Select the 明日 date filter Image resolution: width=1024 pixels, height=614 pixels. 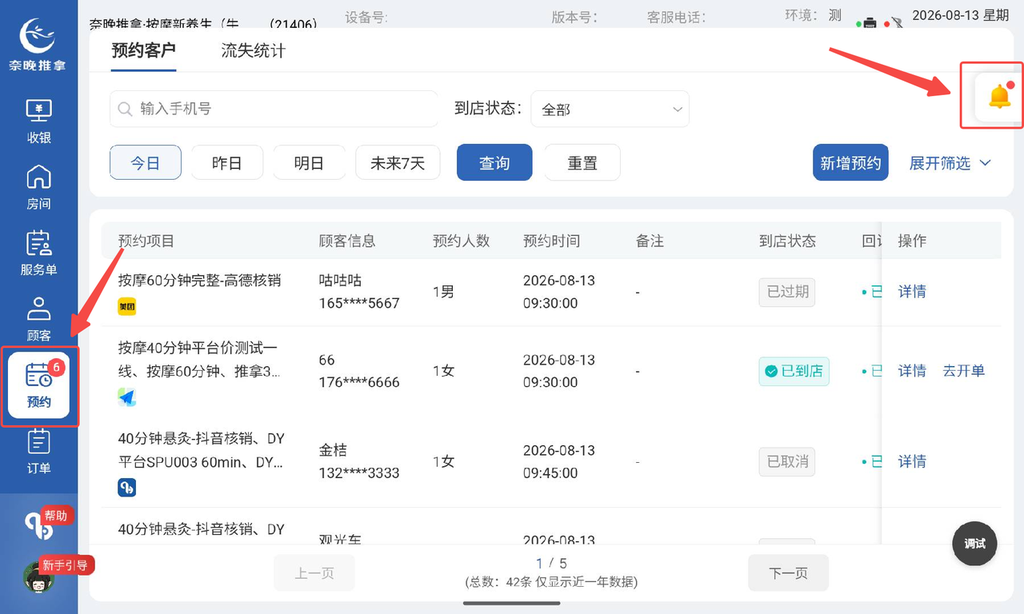click(x=309, y=163)
